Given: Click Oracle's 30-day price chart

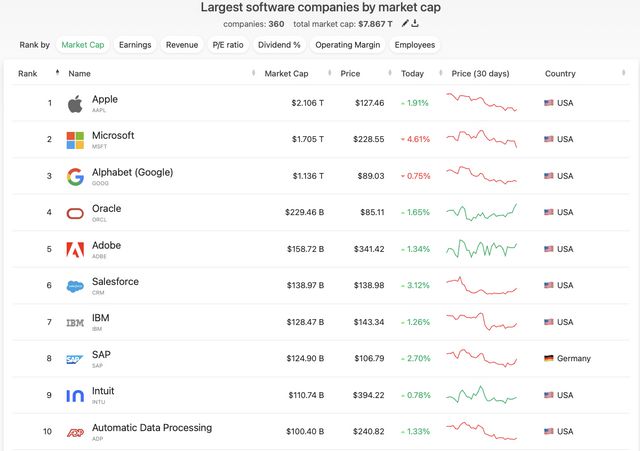Looking at the screenshot, I should click(482, 212).
